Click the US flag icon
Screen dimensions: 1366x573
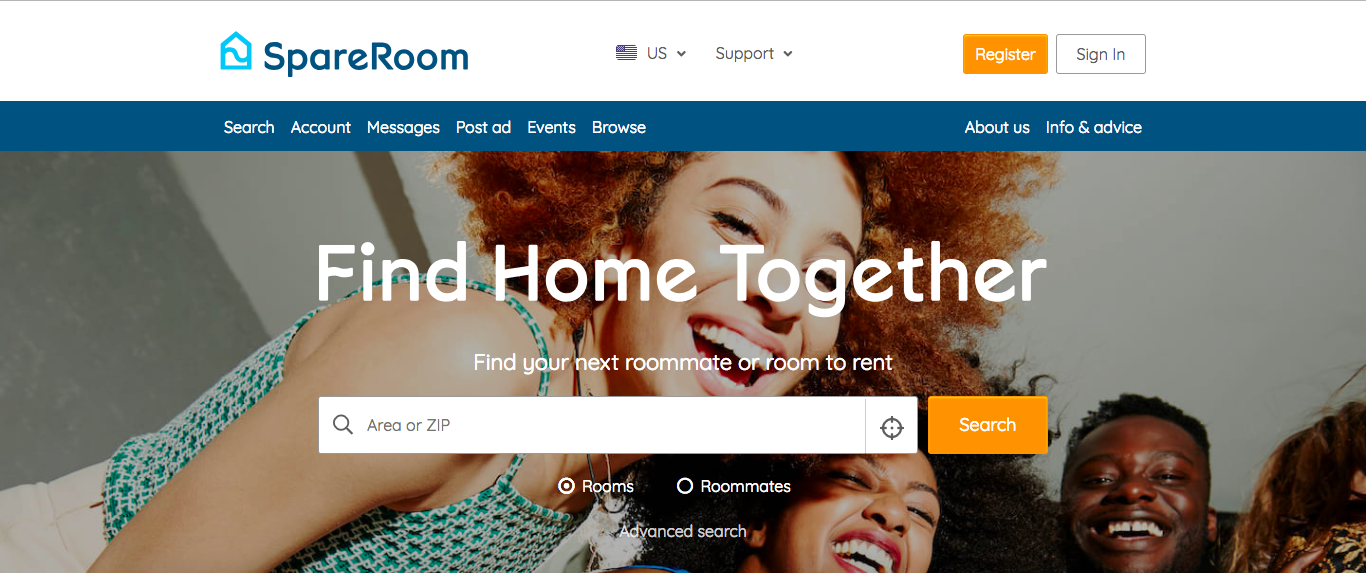(627, 53)
